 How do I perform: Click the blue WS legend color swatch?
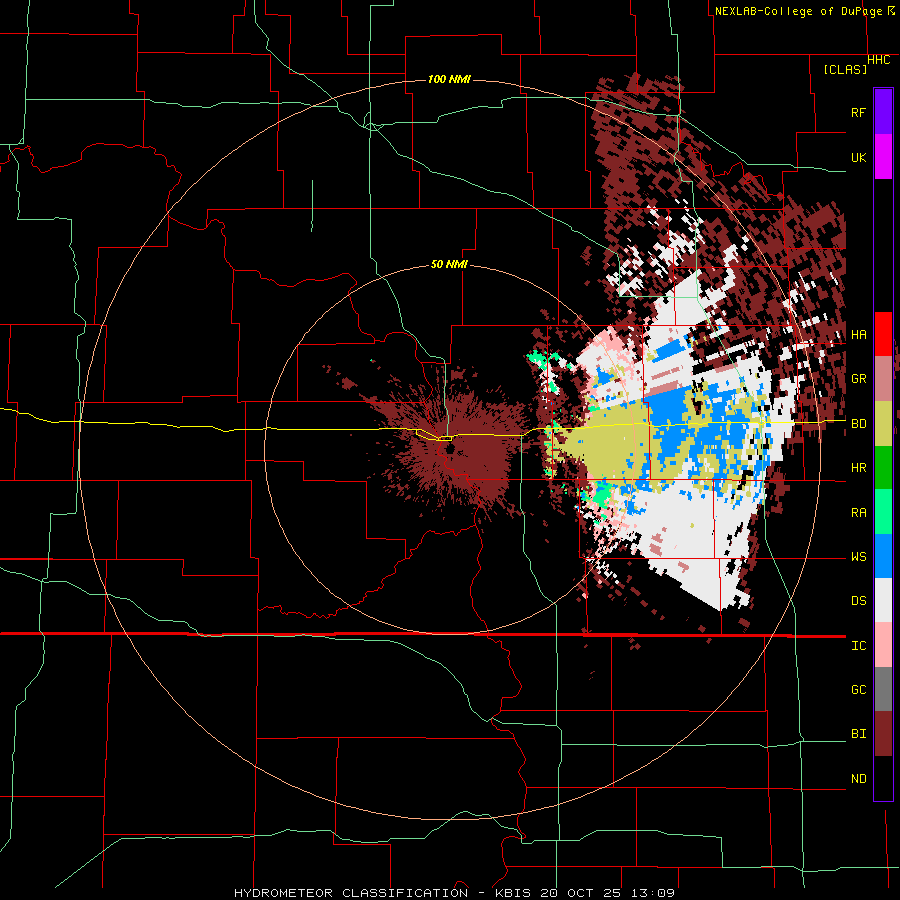pyautogui.click(x=883, y=556)
